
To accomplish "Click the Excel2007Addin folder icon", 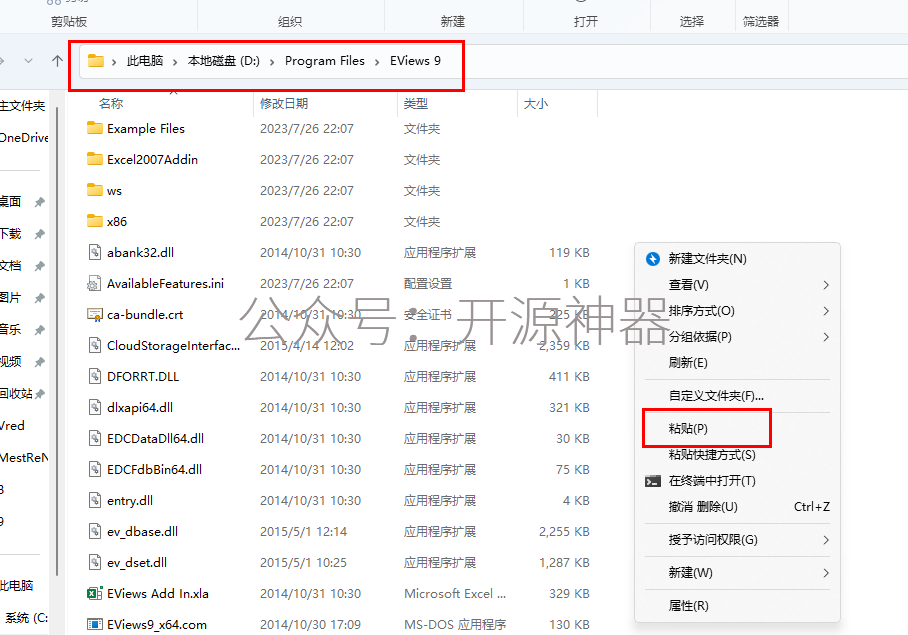I will coord(94,159).
